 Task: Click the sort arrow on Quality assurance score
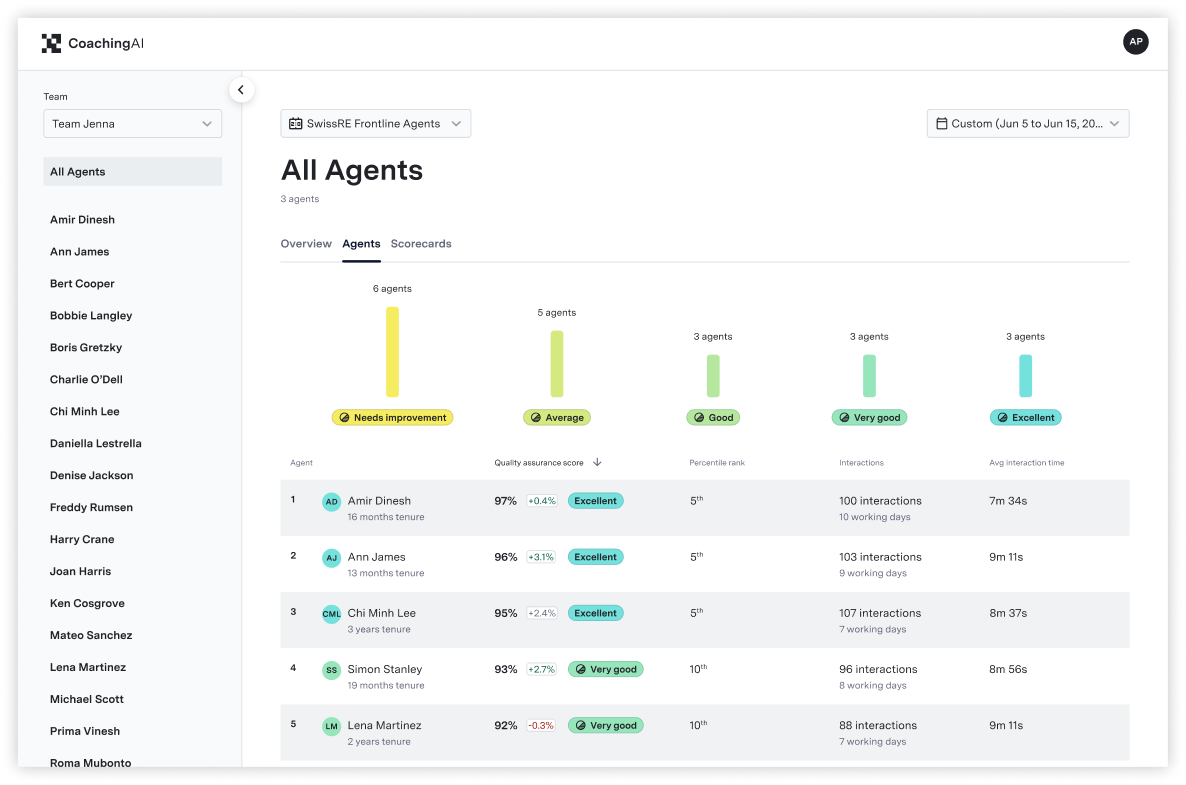click(x=597, y=462)
